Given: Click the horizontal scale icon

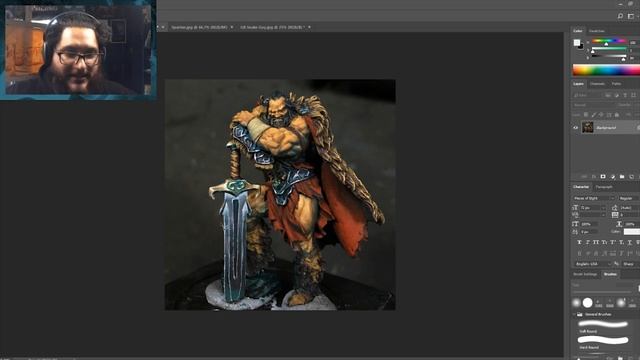Looking at the screenshot, I should [619, 224].
